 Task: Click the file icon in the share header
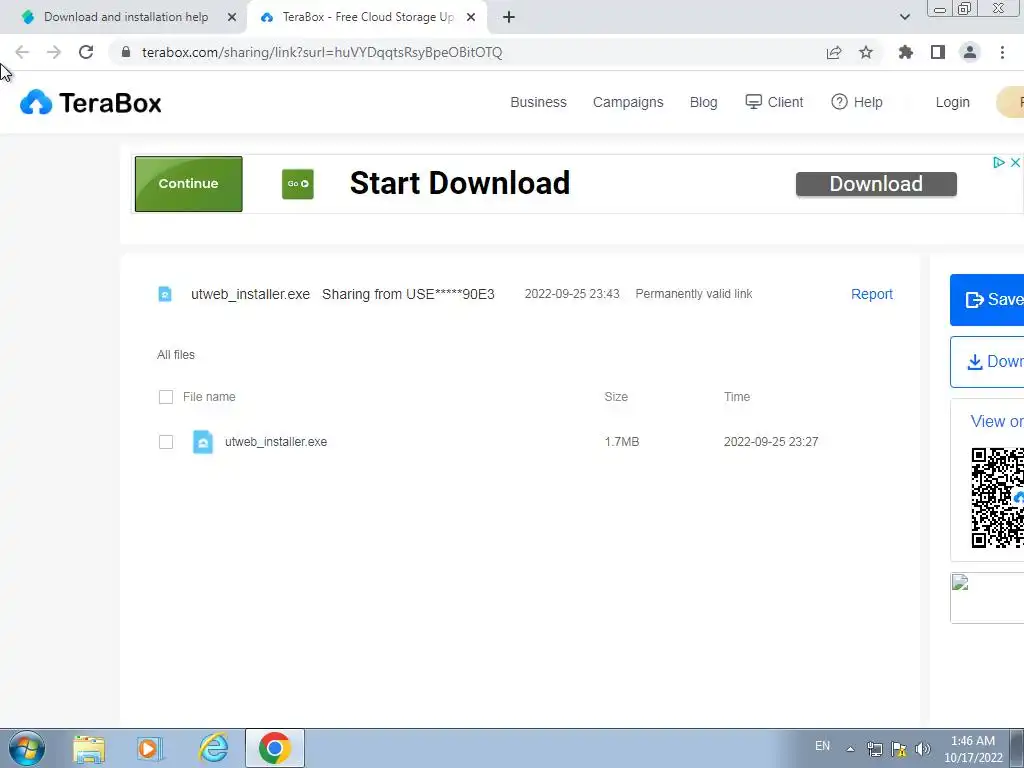click(165, 294)
